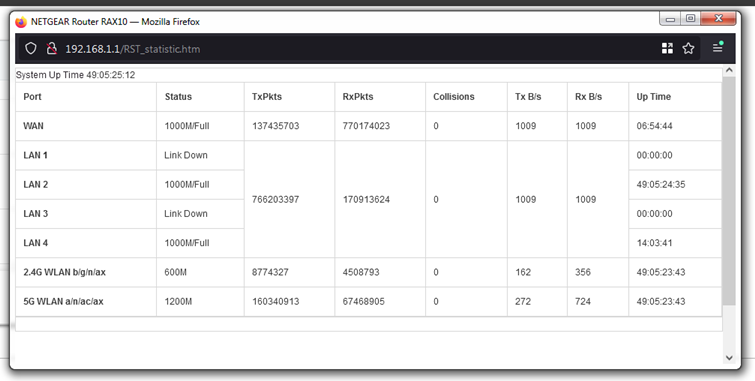Screen dimensions: 755x381
Task: Select the LAN 2 port label
Action: coord(36,184)
